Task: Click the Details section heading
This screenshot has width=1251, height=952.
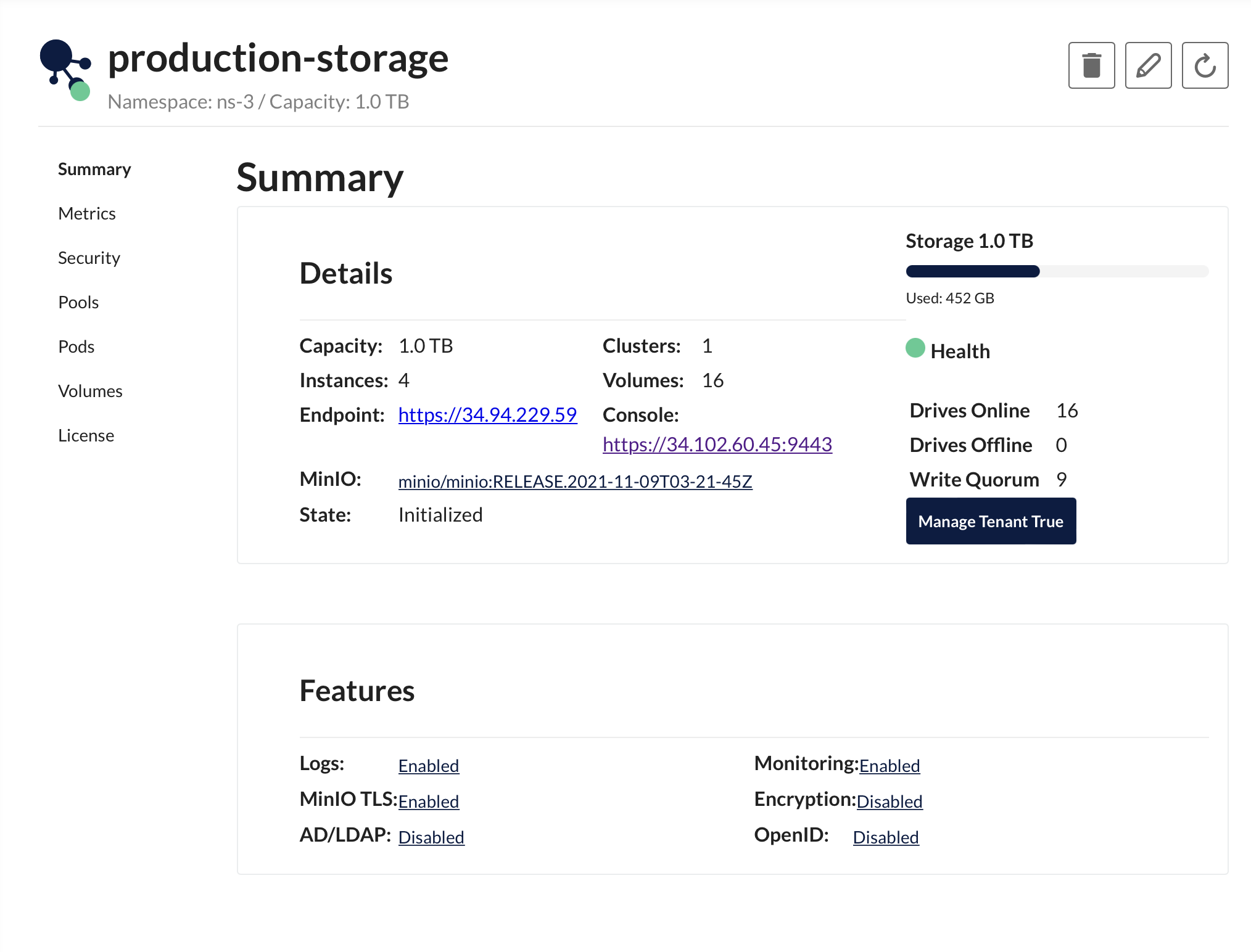Action: 346,273
